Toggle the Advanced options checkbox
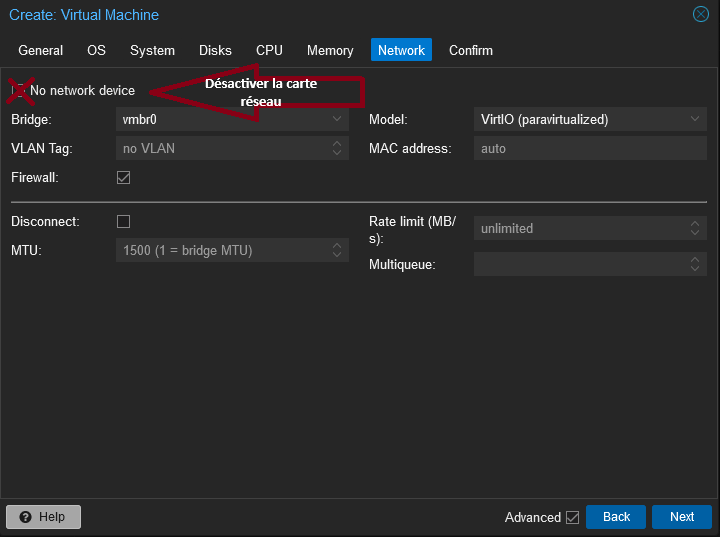Screen dimensions: 720x537 (572, 517)
